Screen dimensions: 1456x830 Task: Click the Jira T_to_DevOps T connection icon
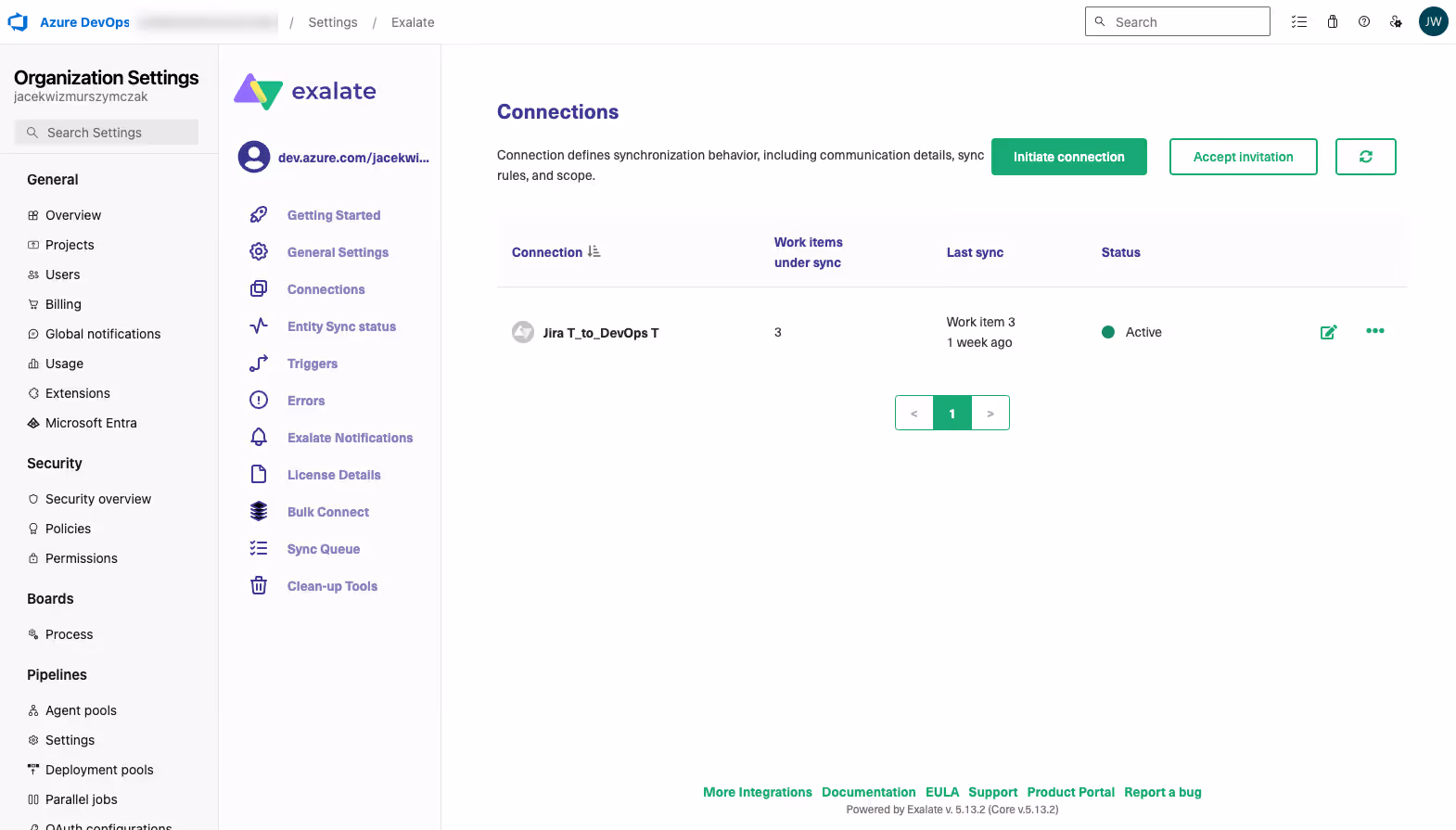point(523,332)
